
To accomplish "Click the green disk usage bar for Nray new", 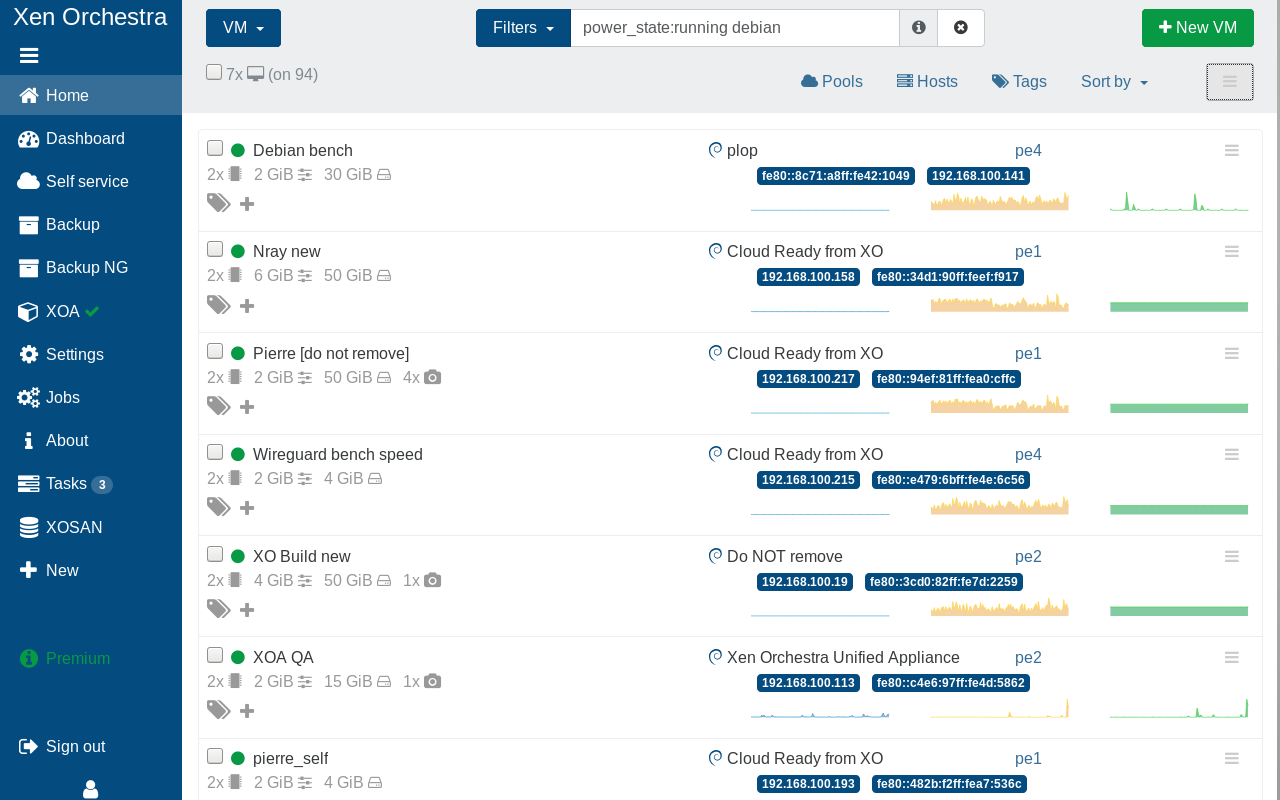I will coord(1178,306).
